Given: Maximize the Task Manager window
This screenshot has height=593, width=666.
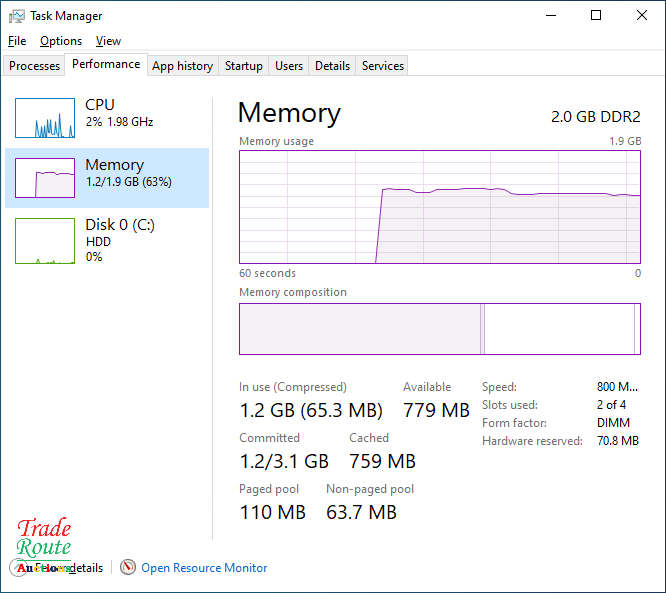Looking at the screenshot, I should point(596,16).
